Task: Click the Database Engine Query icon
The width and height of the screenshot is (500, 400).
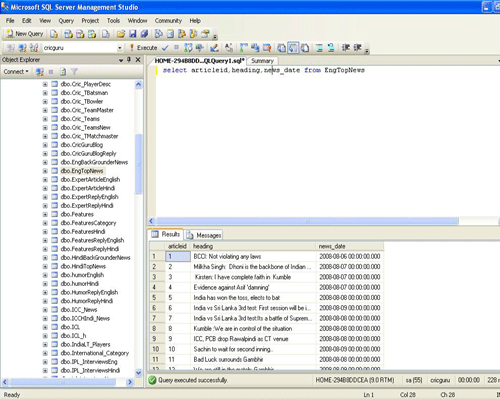Action: point(54,34)
